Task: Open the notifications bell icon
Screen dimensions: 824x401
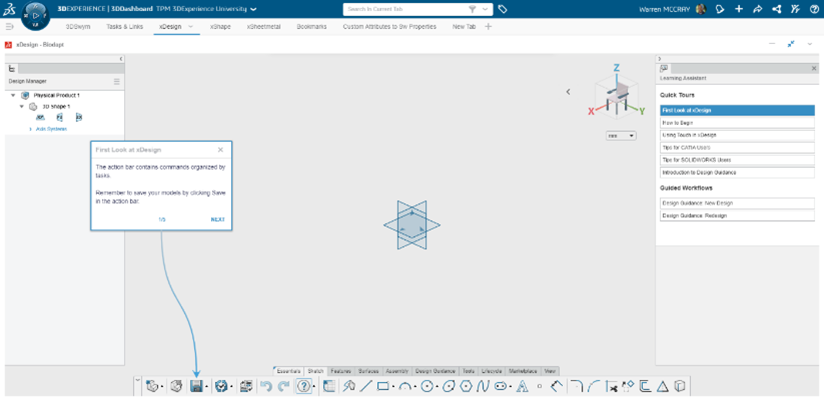Action: click(720, 9)
